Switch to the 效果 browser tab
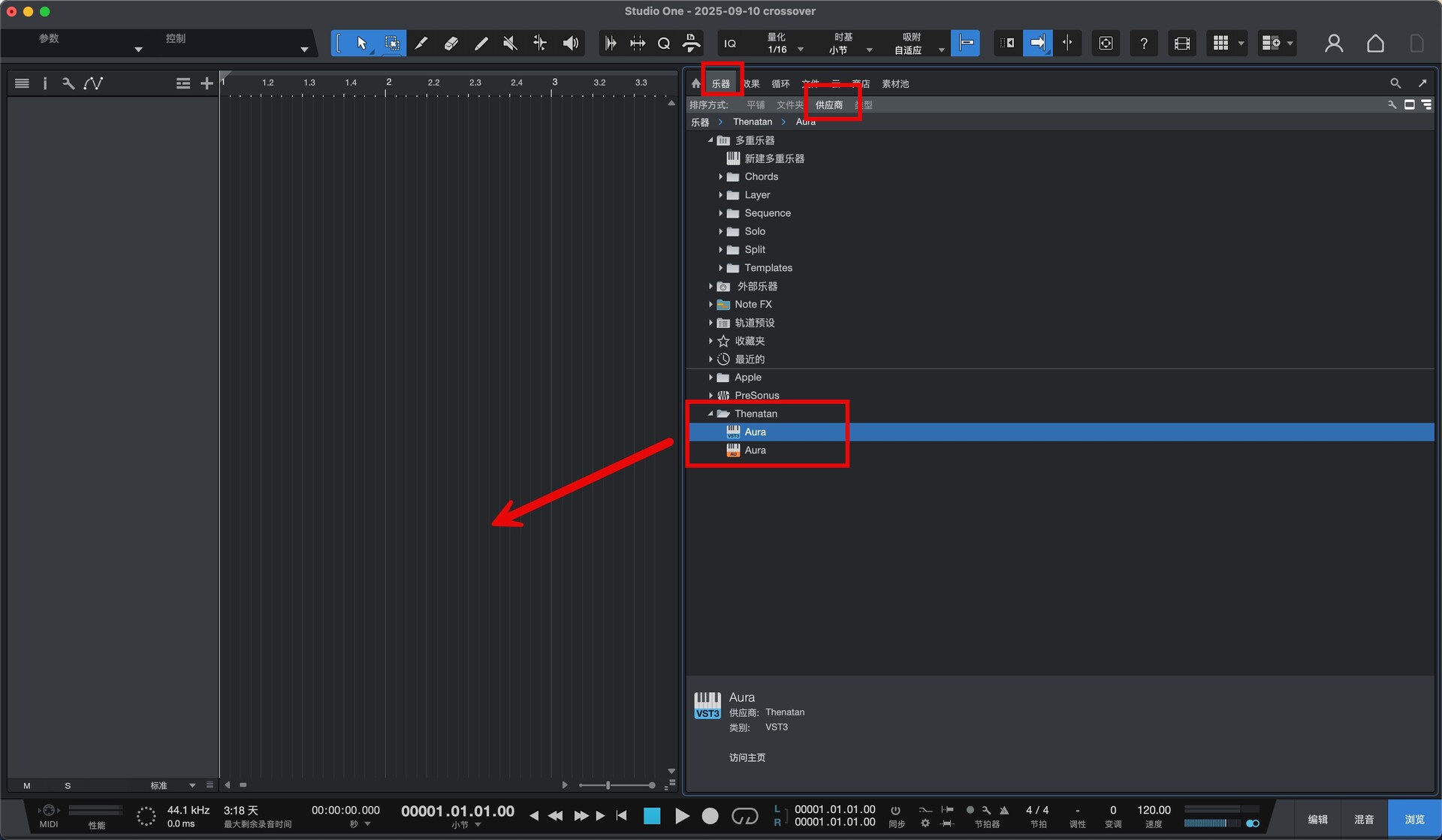The image size is (1442, 840). click(x=752, y=84)
